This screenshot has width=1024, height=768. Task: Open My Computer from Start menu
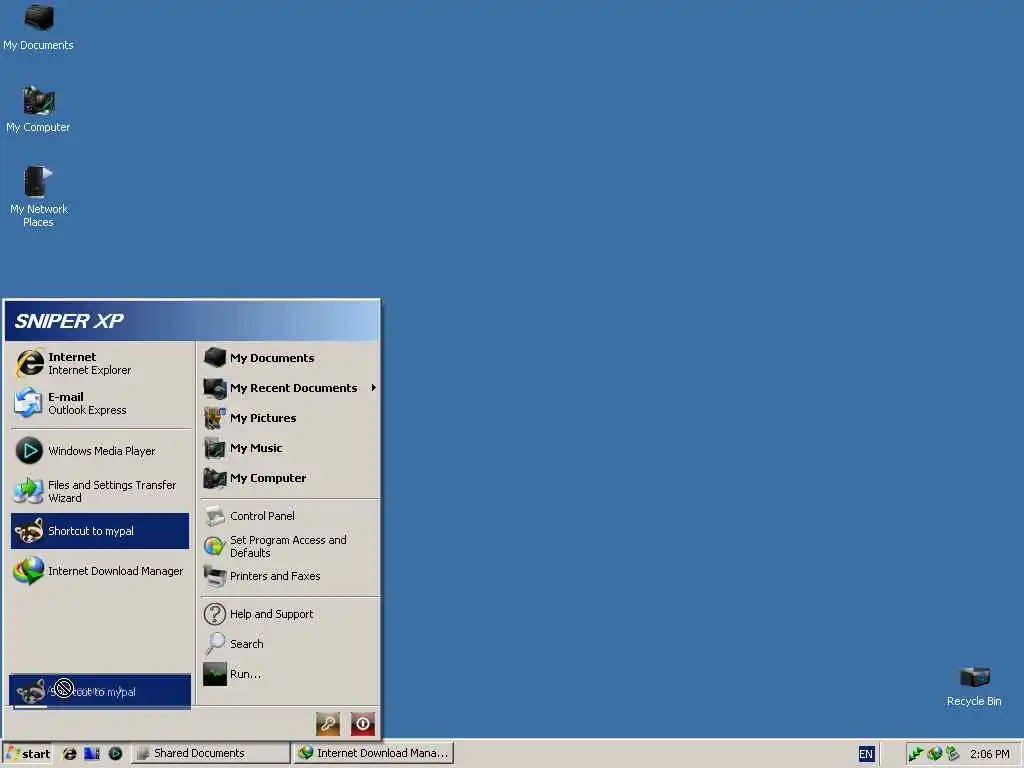click(290, 478)
